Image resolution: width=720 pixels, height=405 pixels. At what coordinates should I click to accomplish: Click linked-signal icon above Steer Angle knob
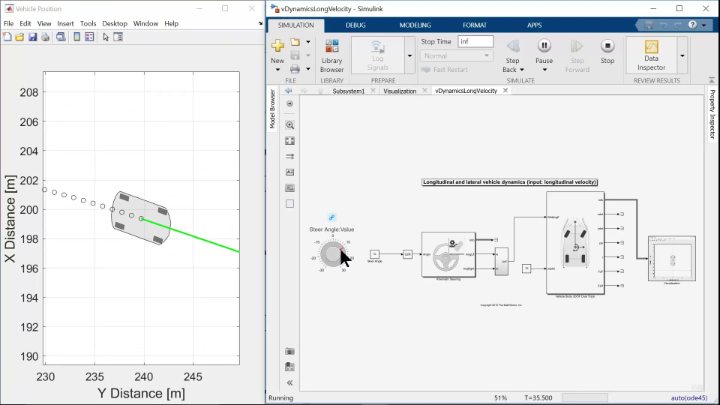332,217
